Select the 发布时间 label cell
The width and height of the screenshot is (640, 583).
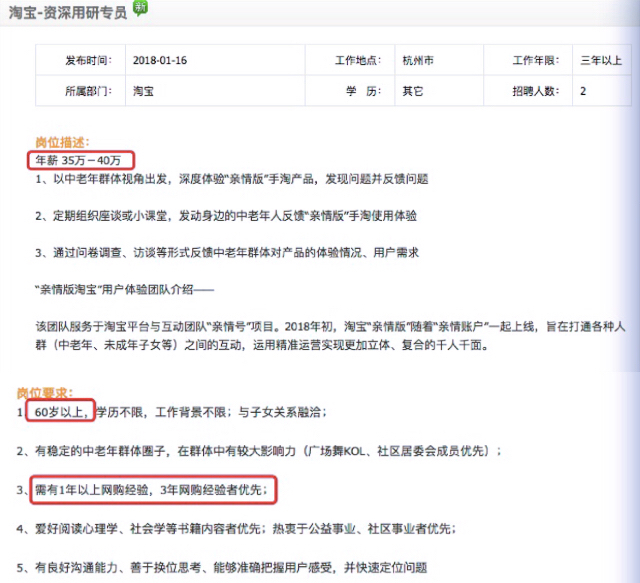(x=80, y=60)
